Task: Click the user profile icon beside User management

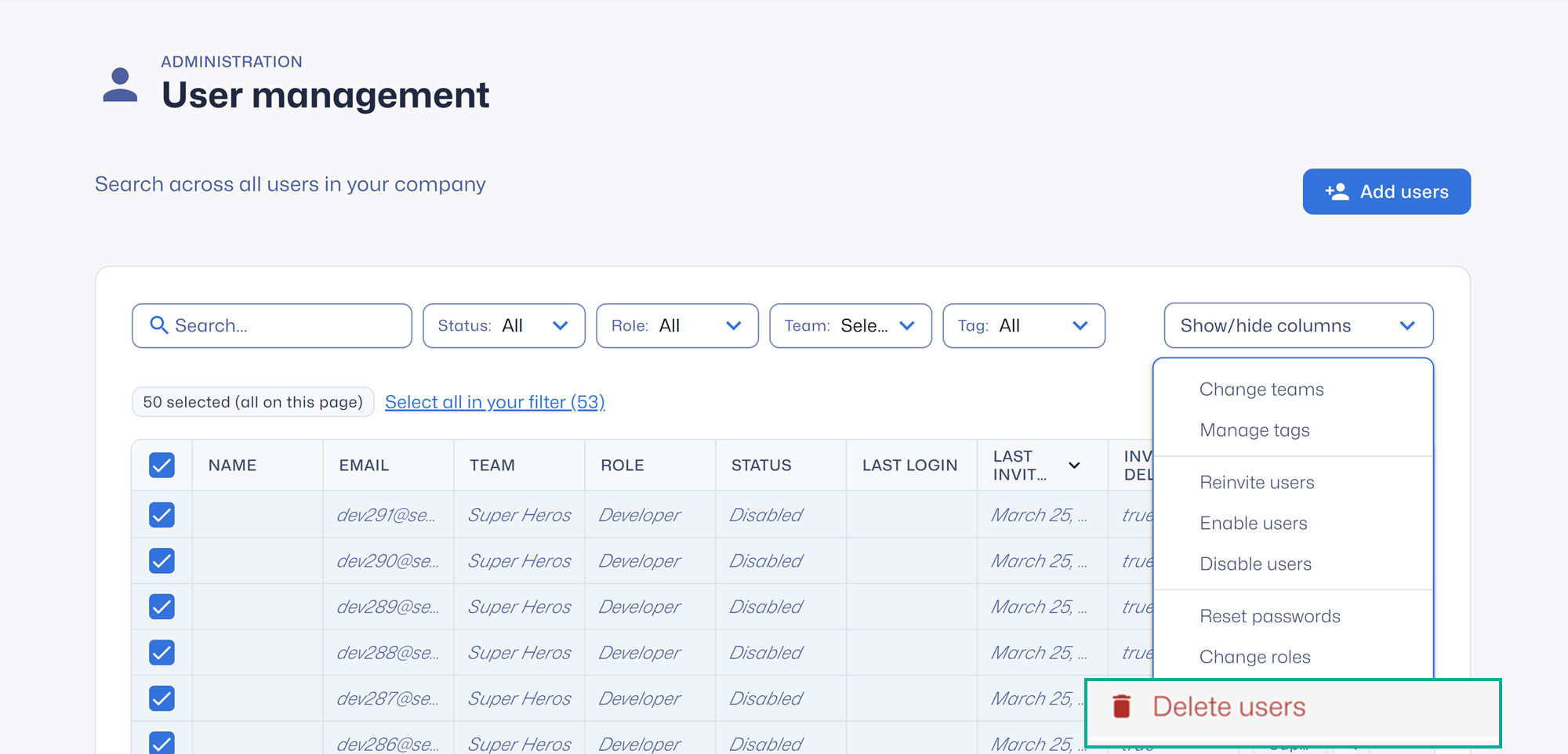Action: pos(120,85)
